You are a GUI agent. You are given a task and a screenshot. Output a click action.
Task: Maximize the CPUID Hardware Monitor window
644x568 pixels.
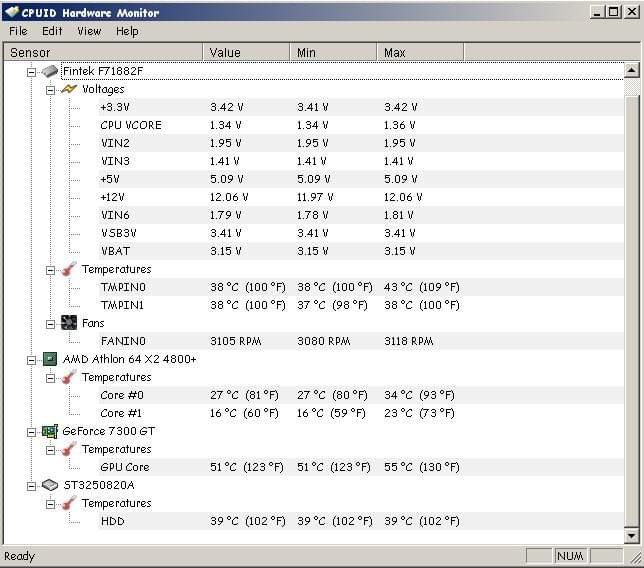pyautogui.click(x=613, y=12)
